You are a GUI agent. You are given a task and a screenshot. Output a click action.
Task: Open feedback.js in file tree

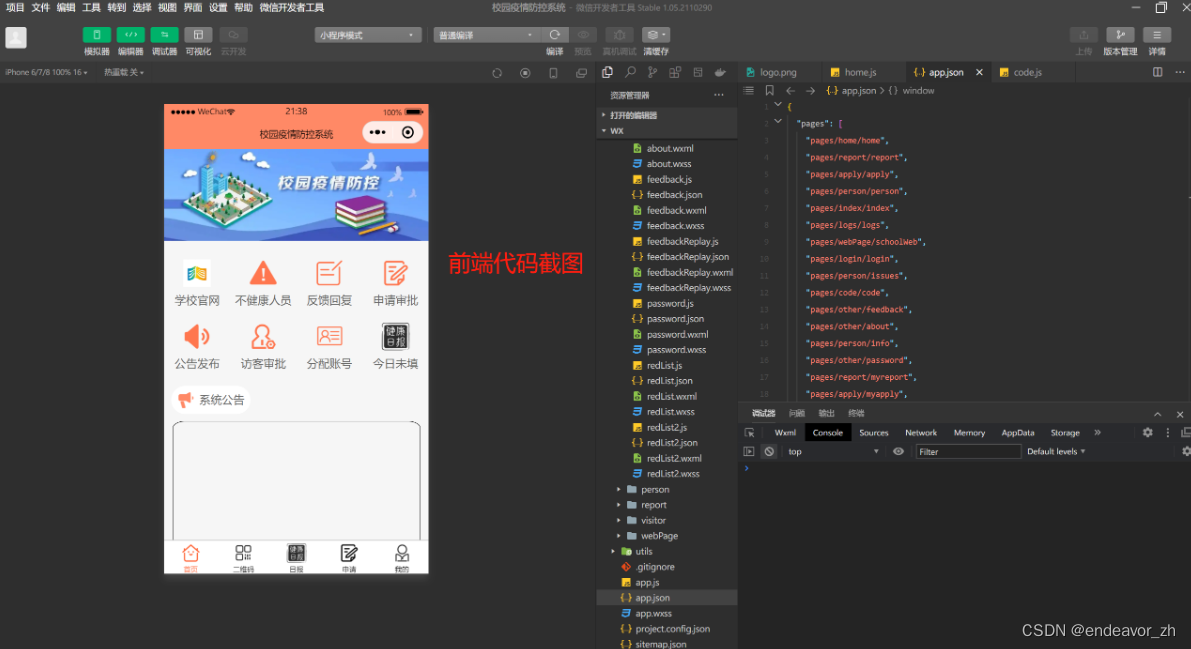pyautogui.click(x=667, y=179)
